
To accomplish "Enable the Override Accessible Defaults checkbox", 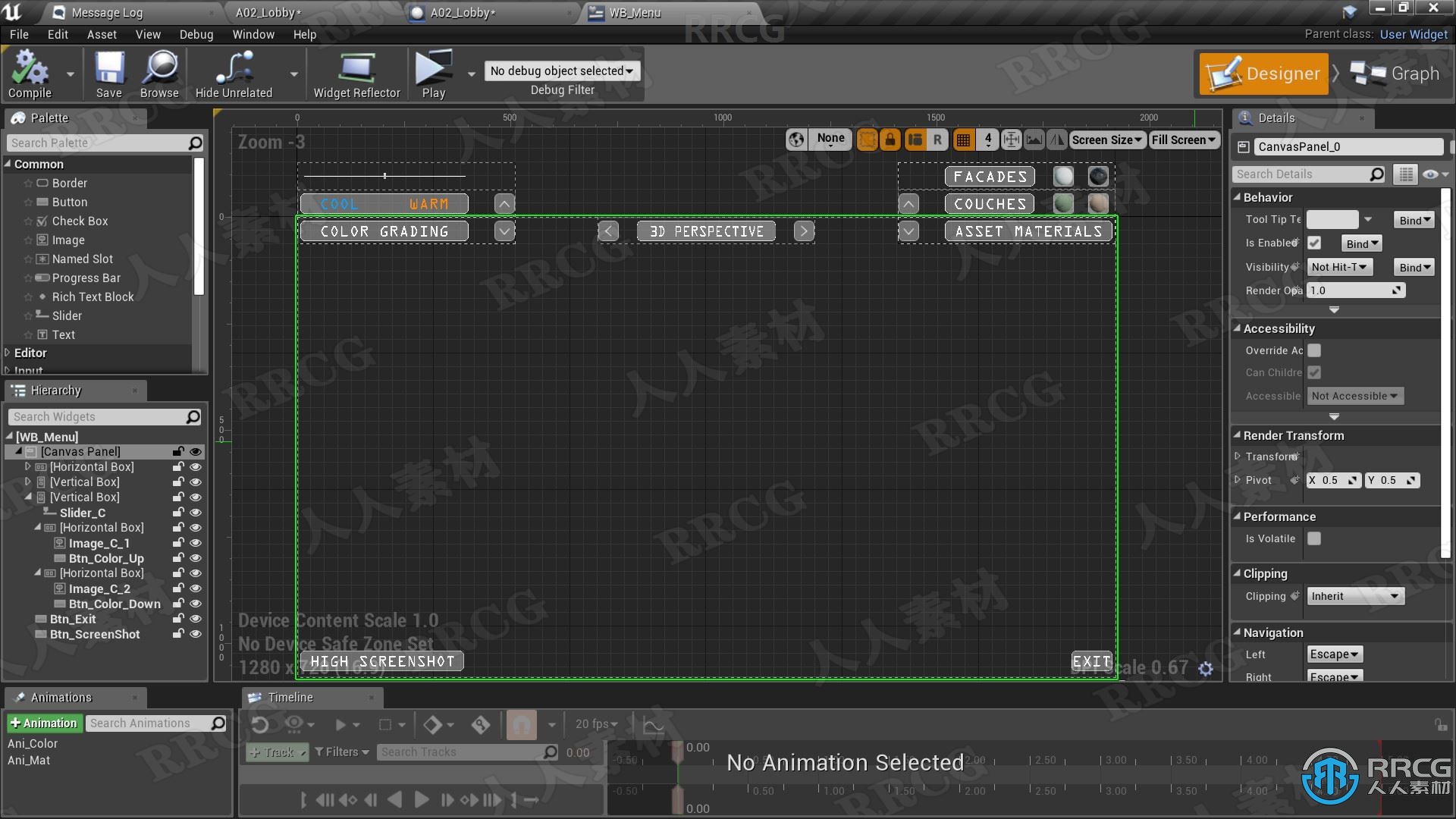I will tap(1314, 350).
